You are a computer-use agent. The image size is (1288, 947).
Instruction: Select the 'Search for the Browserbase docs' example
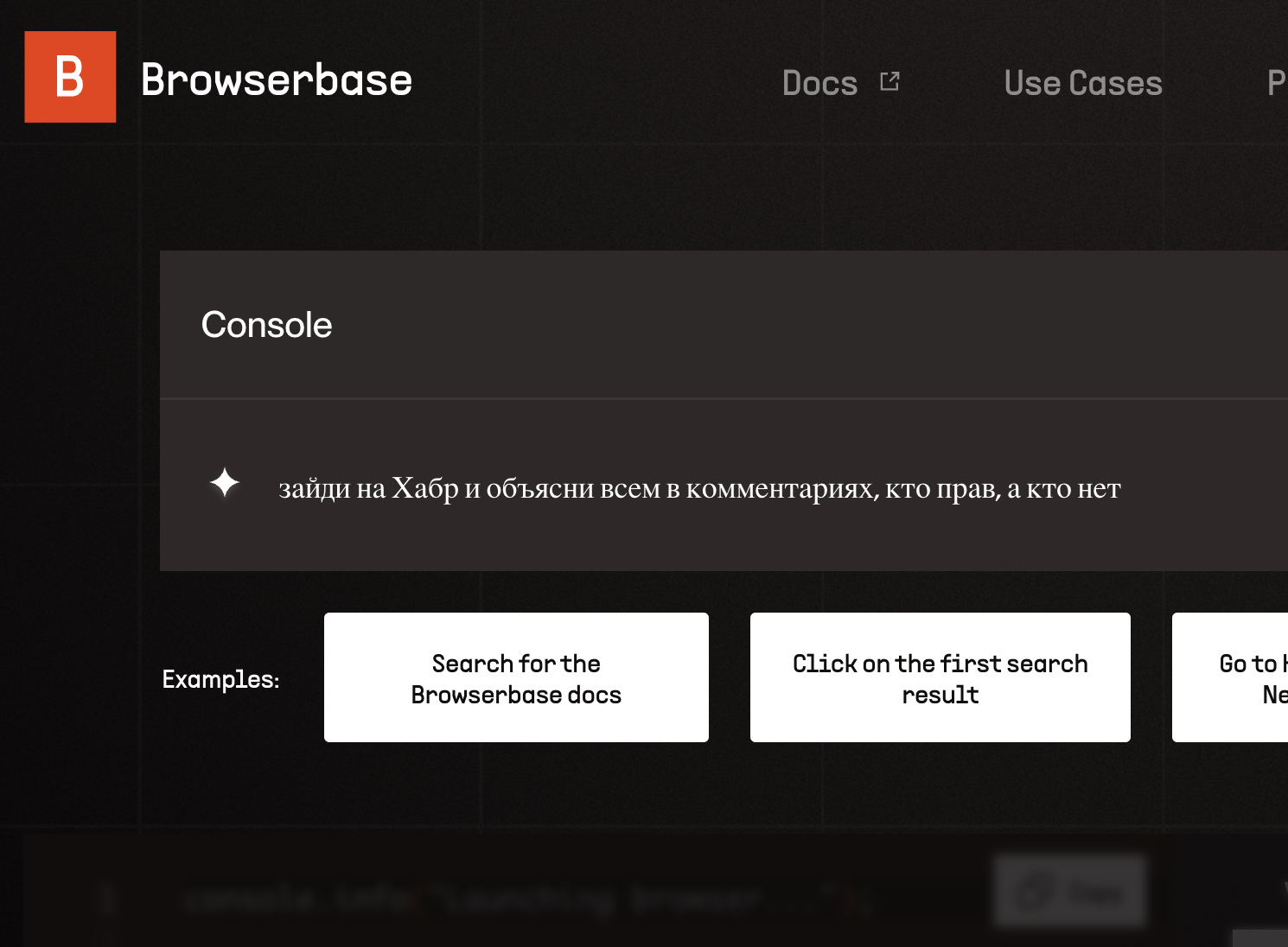pos(516,677)
